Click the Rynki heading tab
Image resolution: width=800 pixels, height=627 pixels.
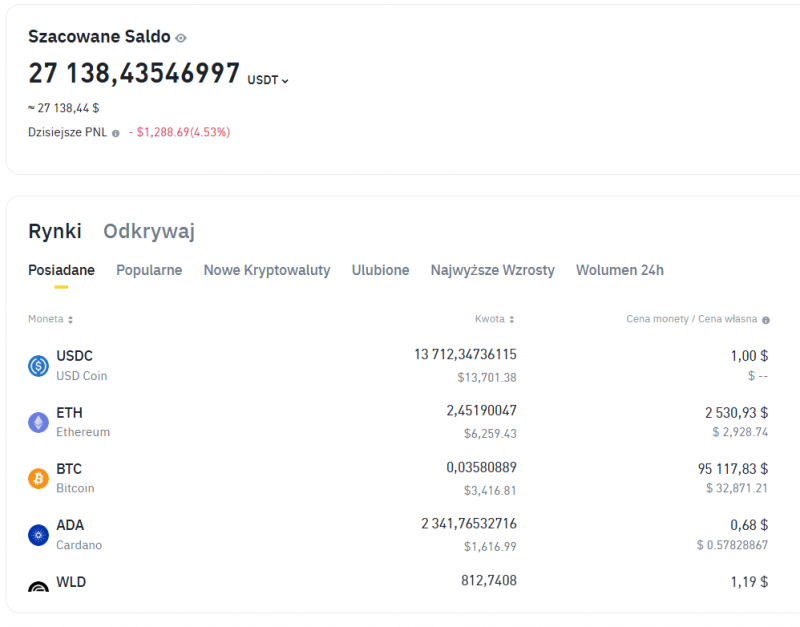coord(55,231)
